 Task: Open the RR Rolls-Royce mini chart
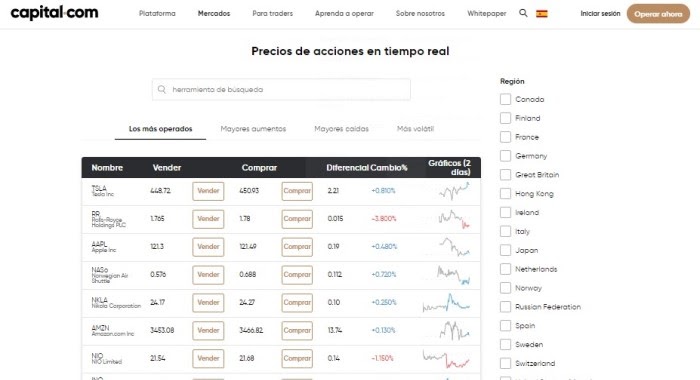[454, 219]
